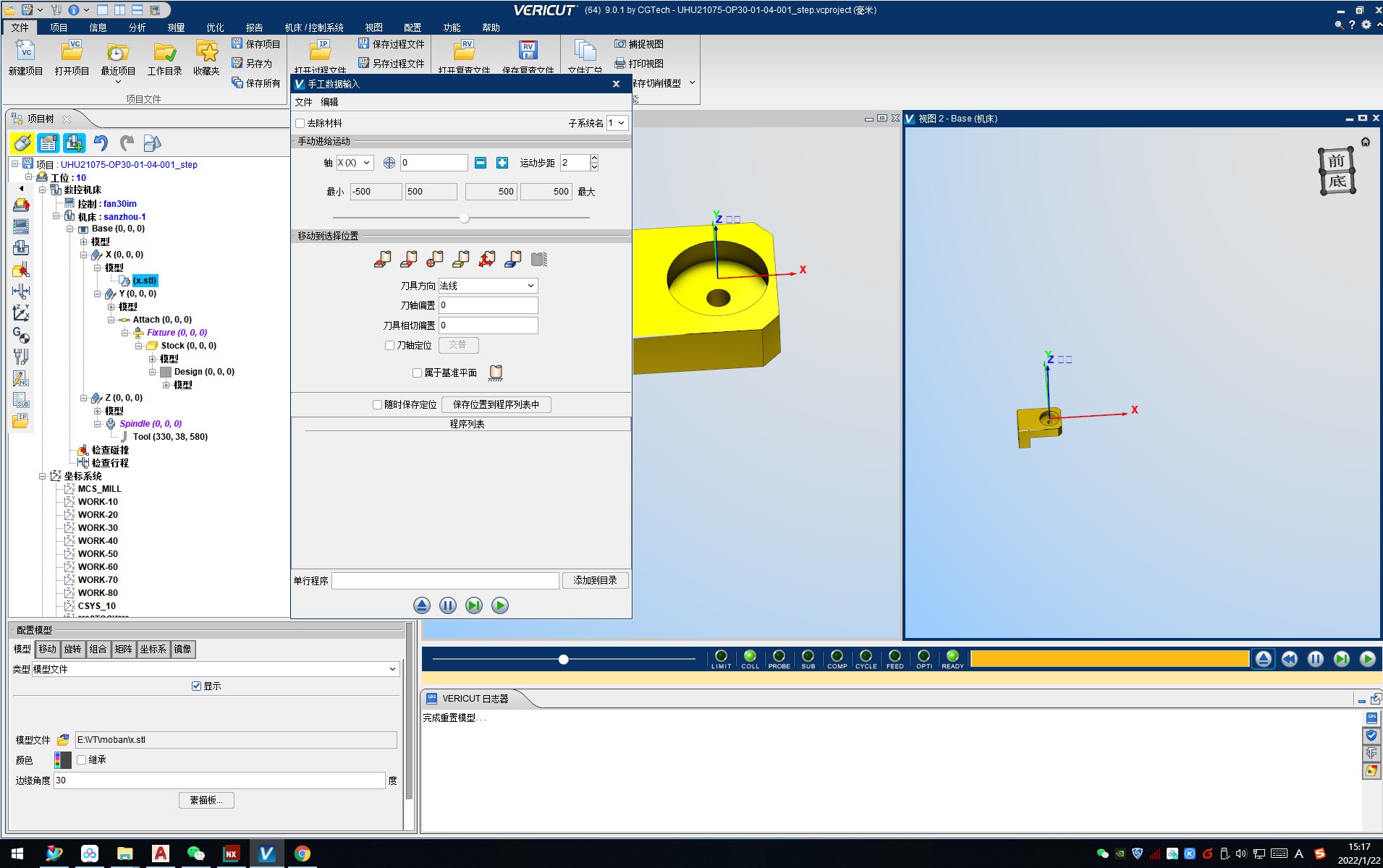The image size is (1383, 868).
Task: Click the model color swatch
Action: (63, 759)
